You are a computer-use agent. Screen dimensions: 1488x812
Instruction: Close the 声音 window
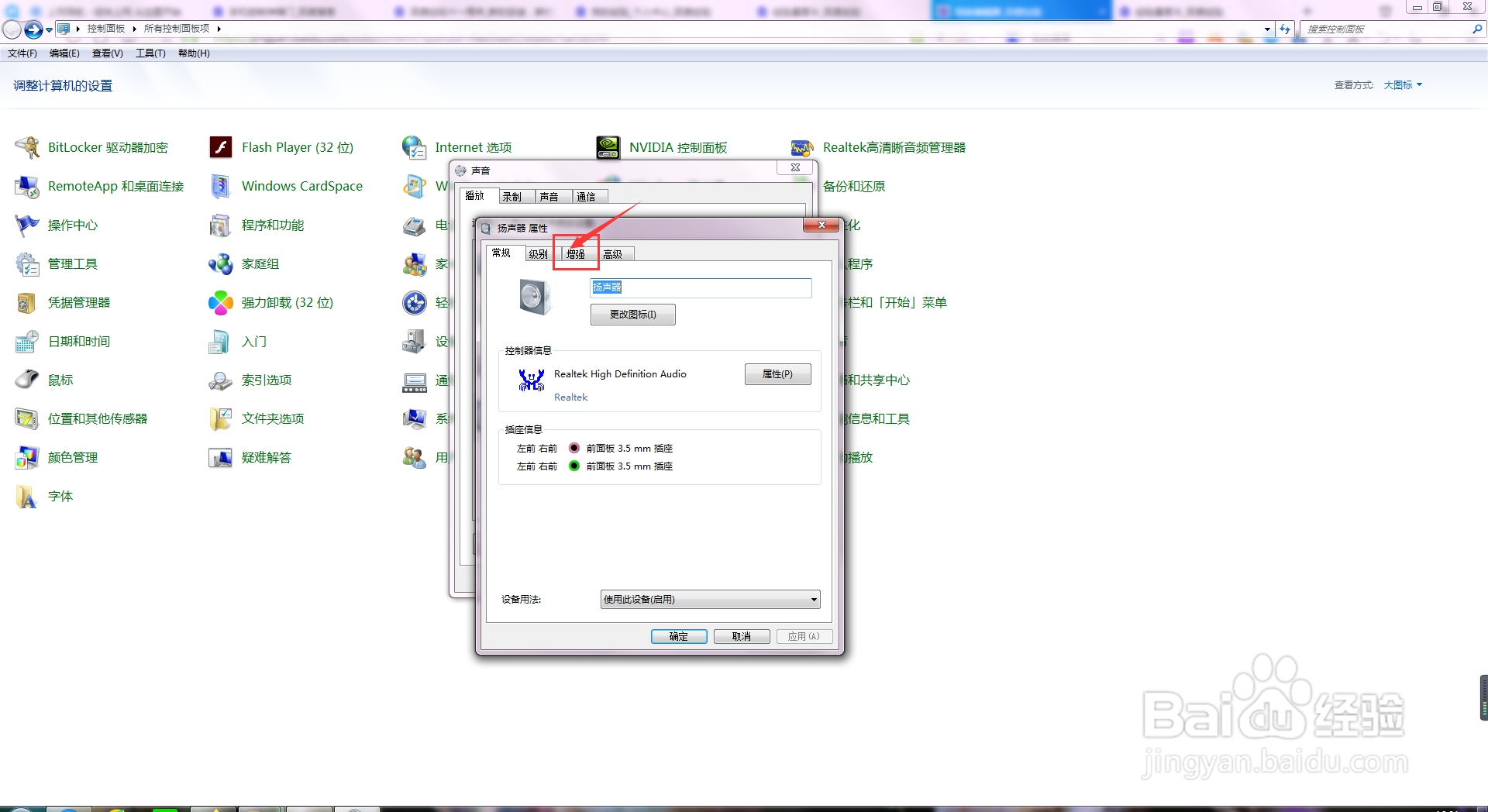[x=795, y=167]
